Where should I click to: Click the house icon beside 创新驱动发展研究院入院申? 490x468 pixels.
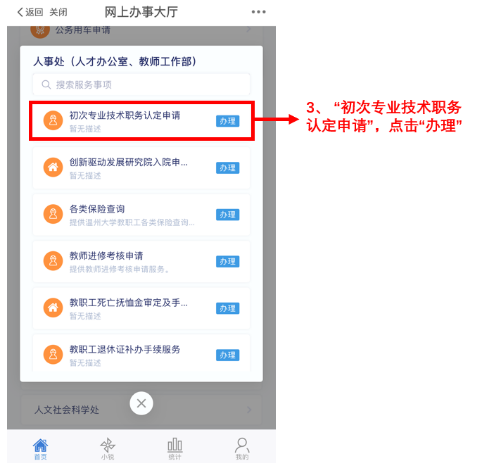pyautogui.click(x=53, y=167)
